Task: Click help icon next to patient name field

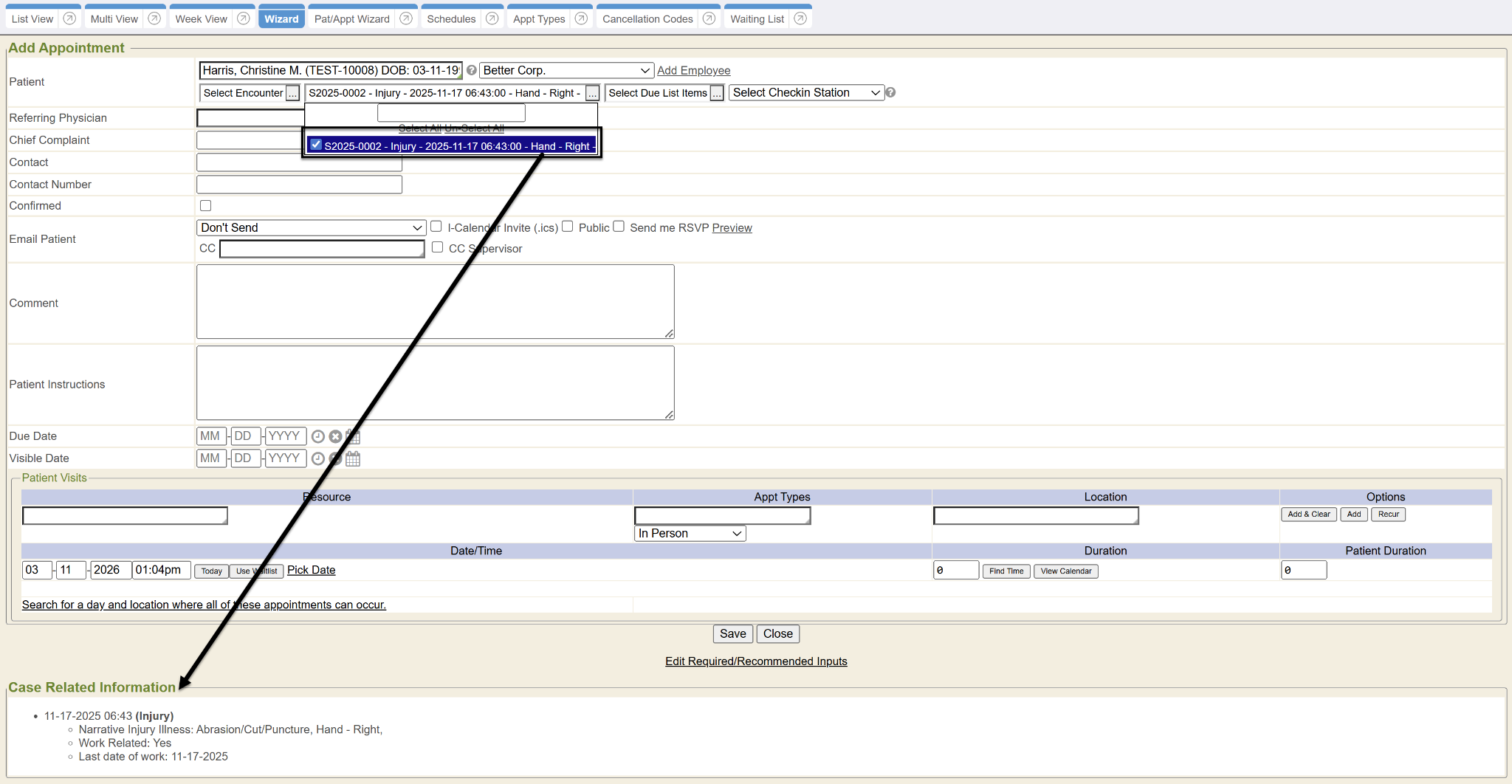Action: click(471, 71)
